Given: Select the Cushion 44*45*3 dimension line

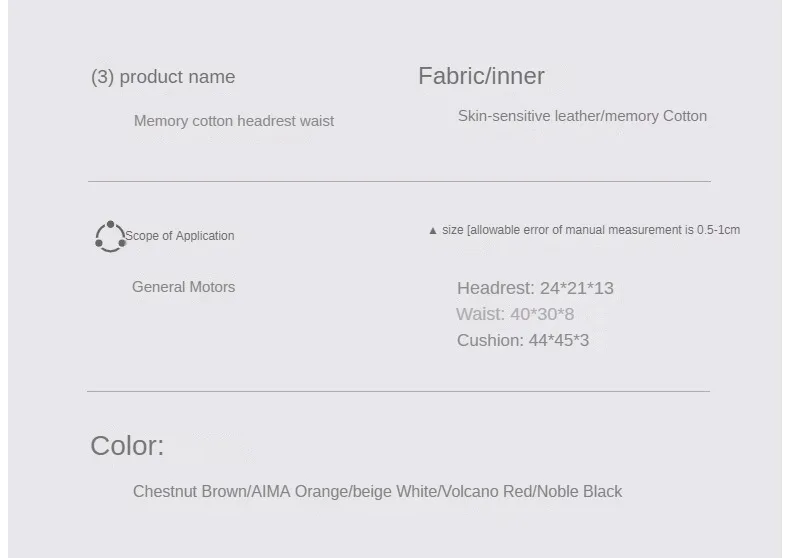Looking at the screenshot, I should click(523, 340).
